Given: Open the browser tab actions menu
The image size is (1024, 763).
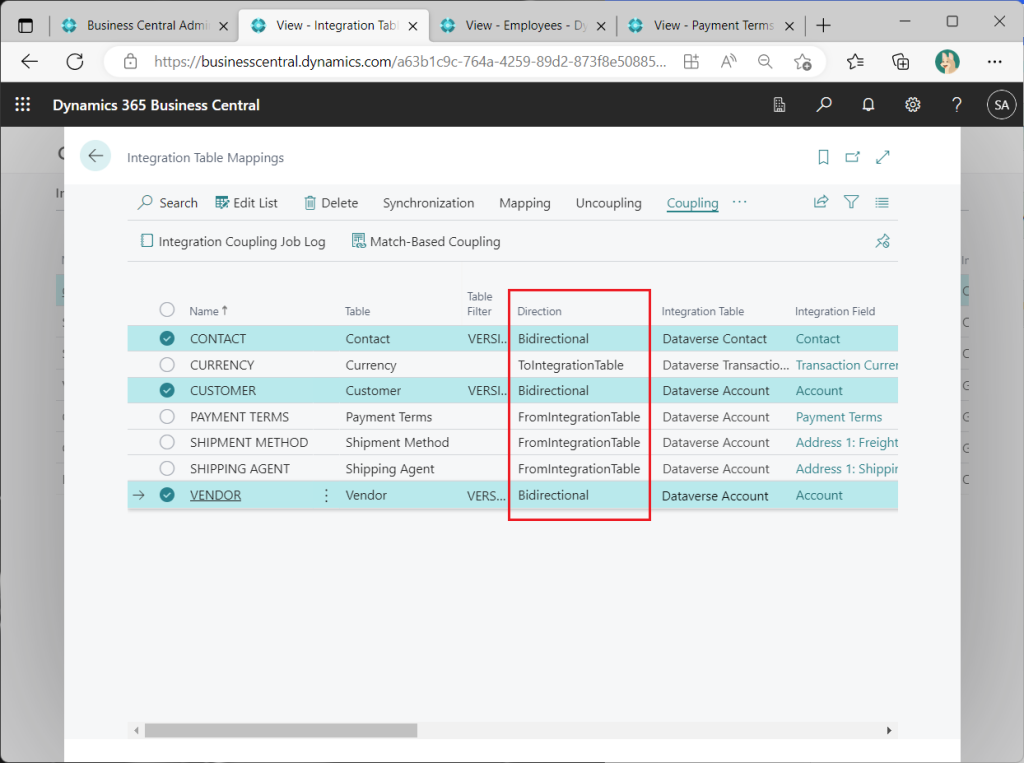Looking at the screenshot, I should (x=25, y=26).
